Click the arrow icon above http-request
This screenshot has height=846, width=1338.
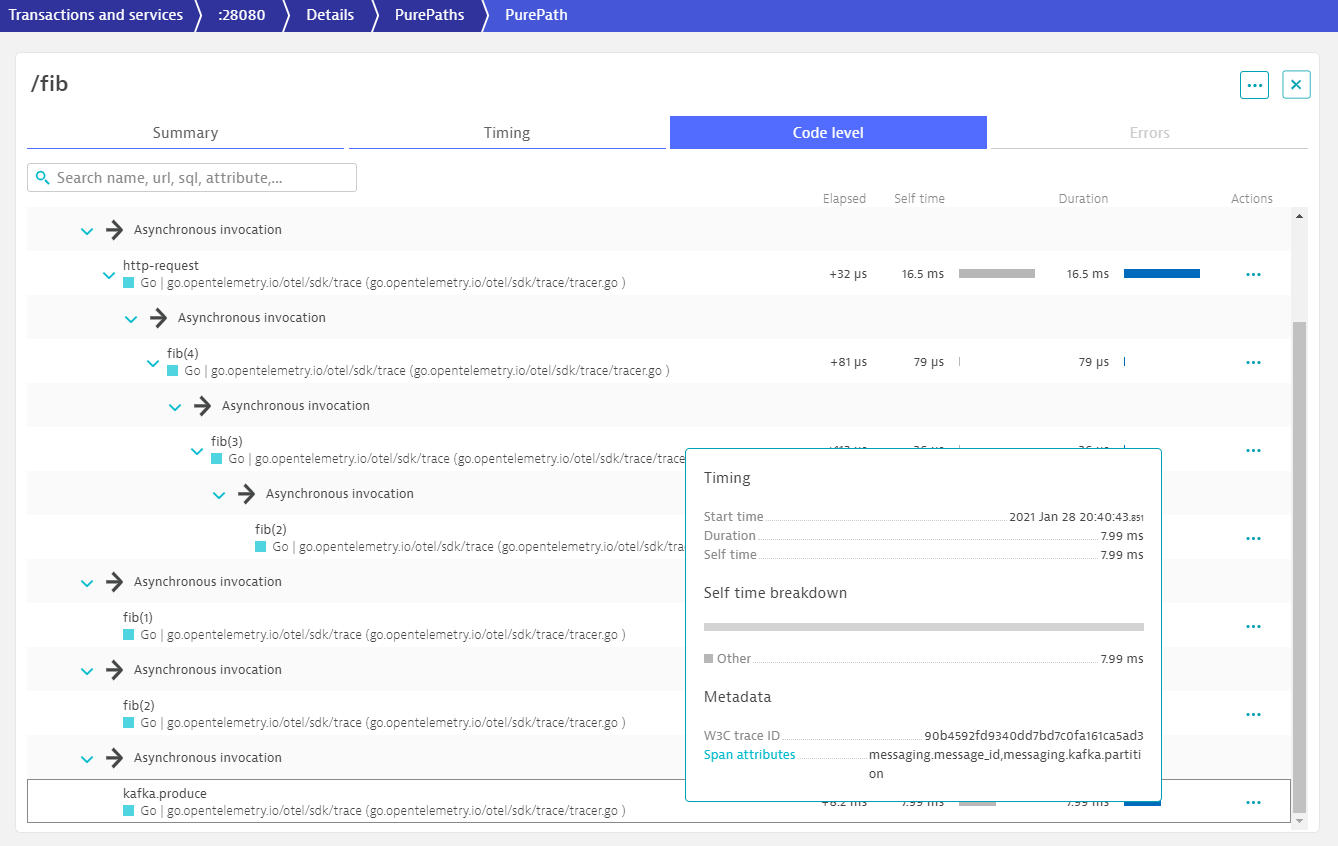[x=115, y=230]
